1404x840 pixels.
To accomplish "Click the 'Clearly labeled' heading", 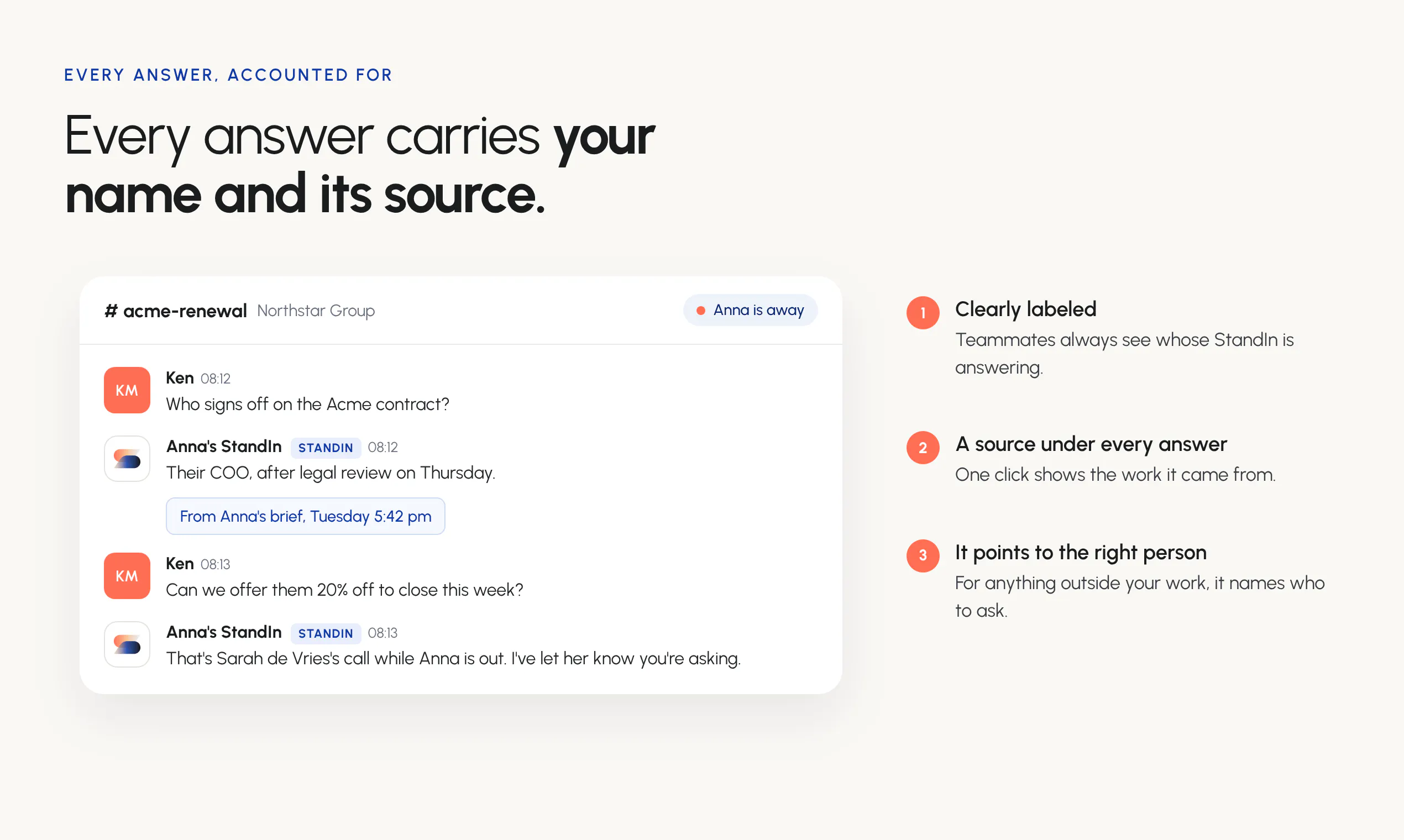I will [x=1026, y=309].
